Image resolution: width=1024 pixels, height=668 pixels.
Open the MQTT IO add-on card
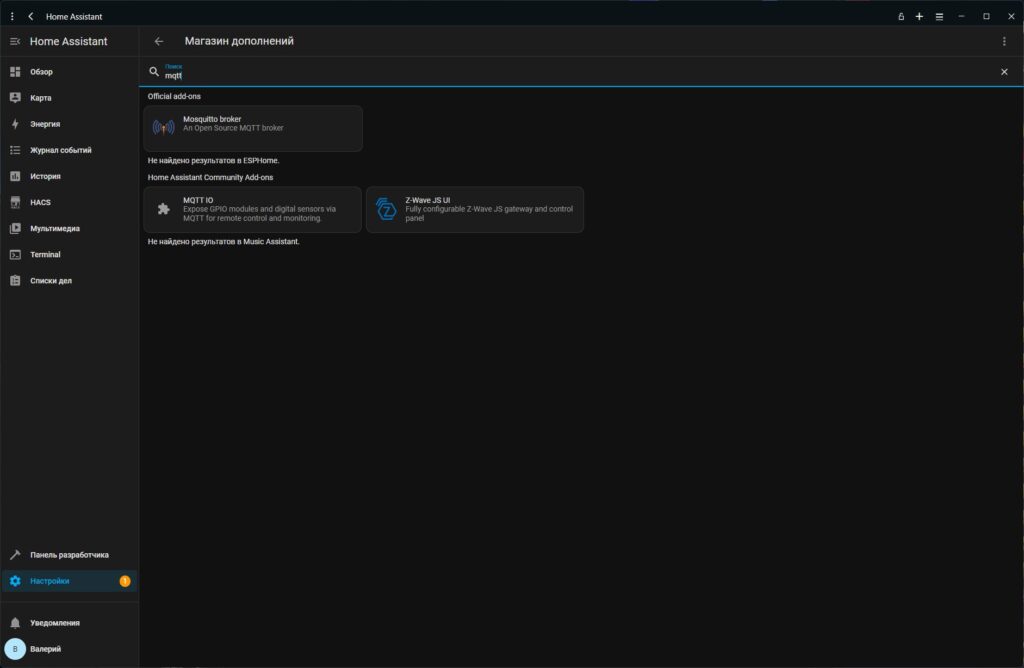pyautogui.click(x=253, y=209)
